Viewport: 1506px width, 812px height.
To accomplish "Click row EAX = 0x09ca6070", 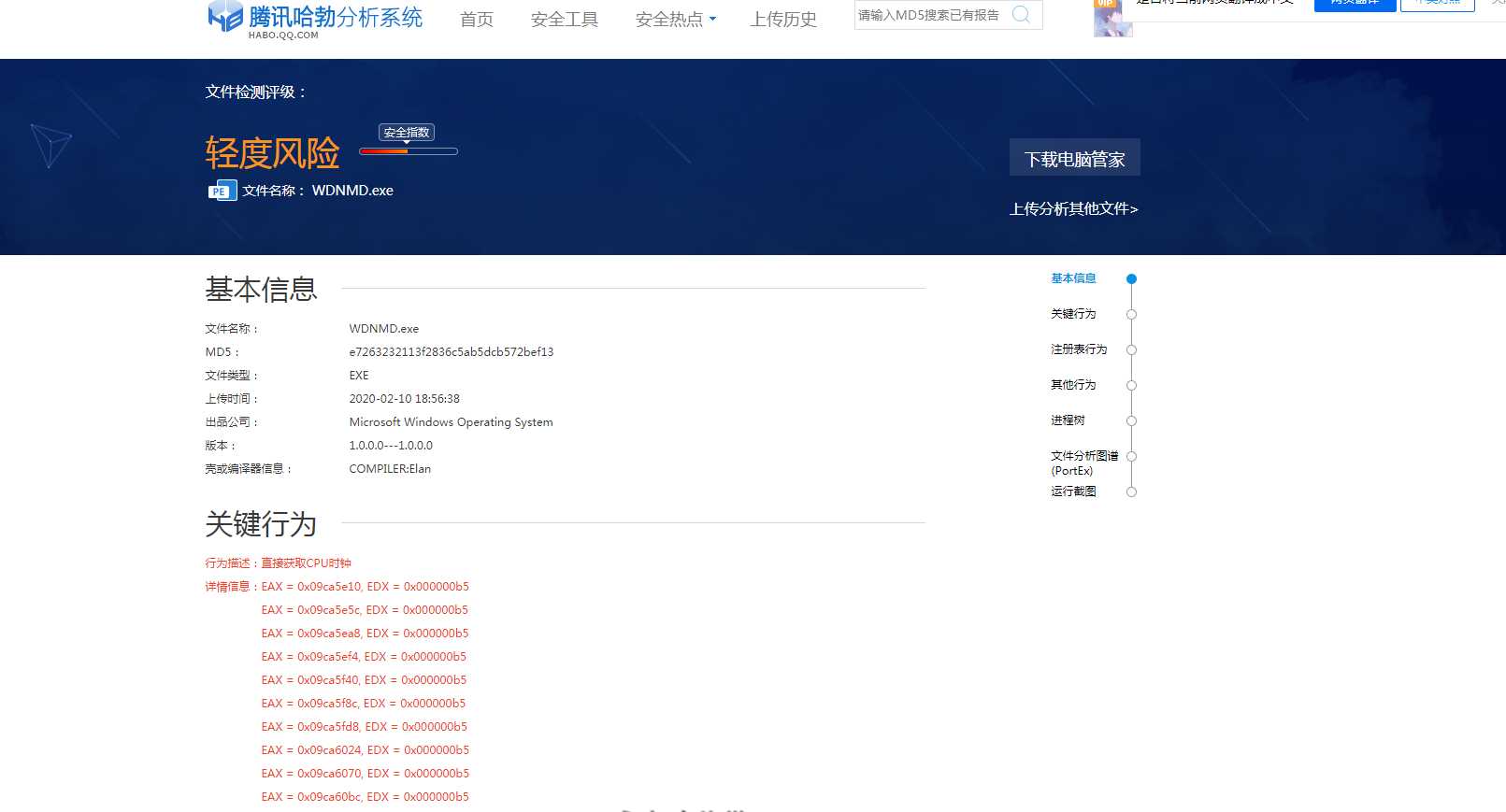I will [365, 774].
